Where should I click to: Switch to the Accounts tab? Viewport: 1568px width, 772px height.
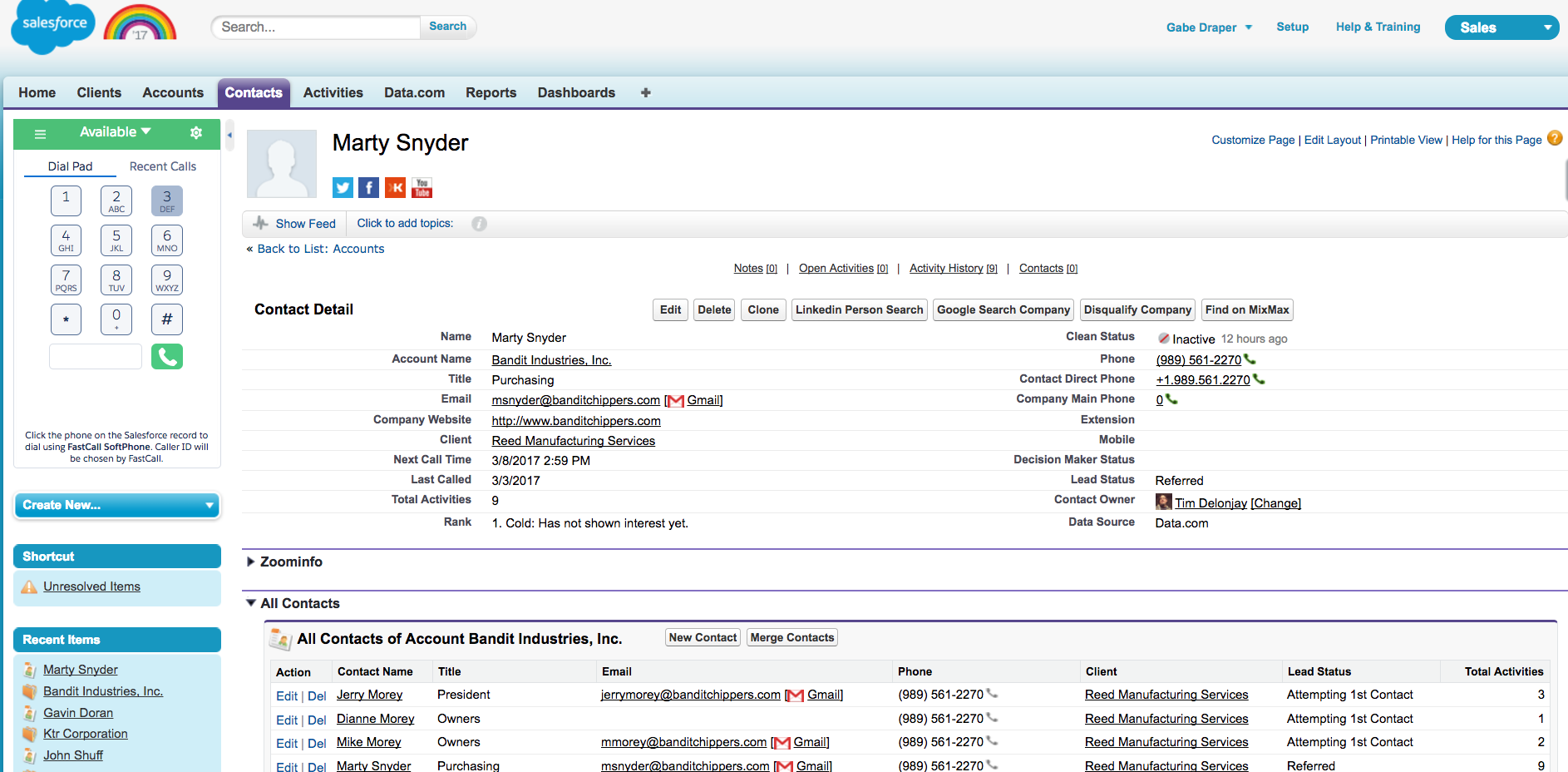(173, 92)
